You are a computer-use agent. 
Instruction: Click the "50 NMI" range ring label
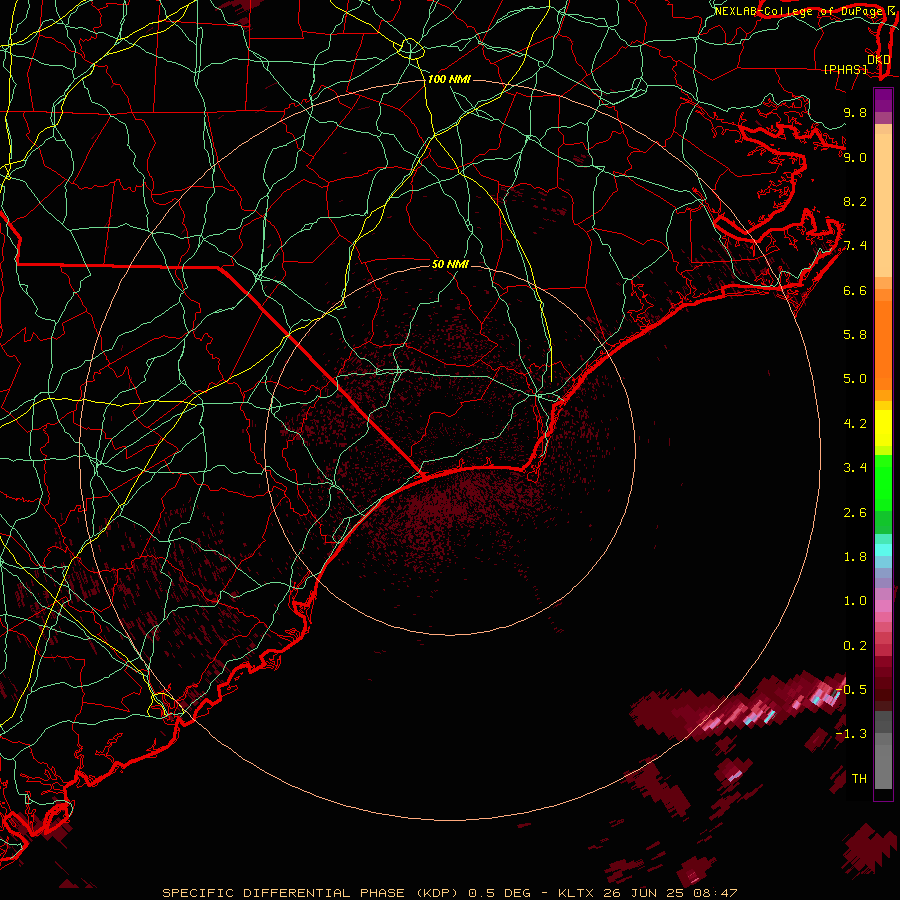451,264
